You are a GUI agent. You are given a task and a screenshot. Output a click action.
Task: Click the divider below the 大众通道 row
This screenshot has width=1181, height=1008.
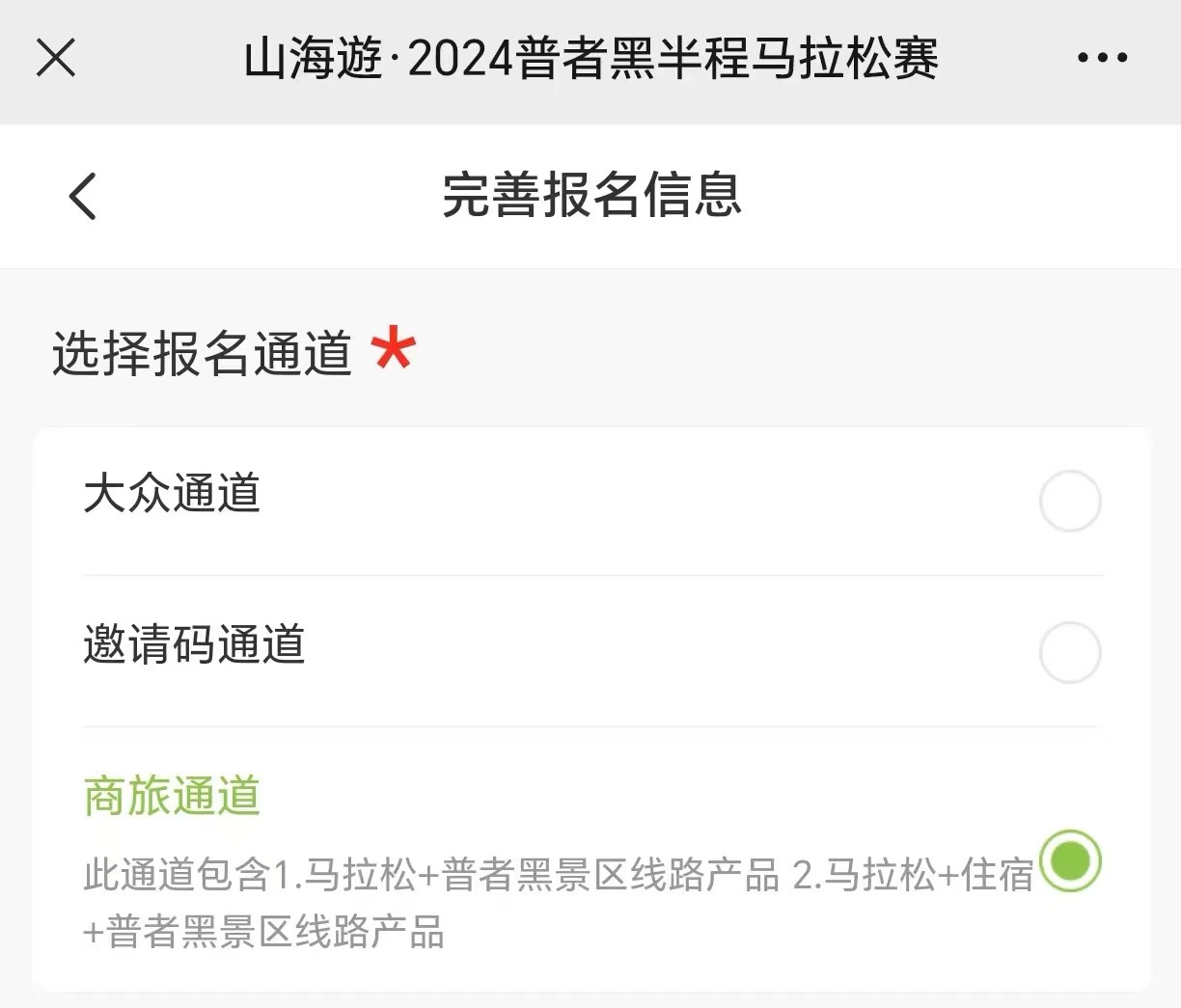(x=592, y=576)
